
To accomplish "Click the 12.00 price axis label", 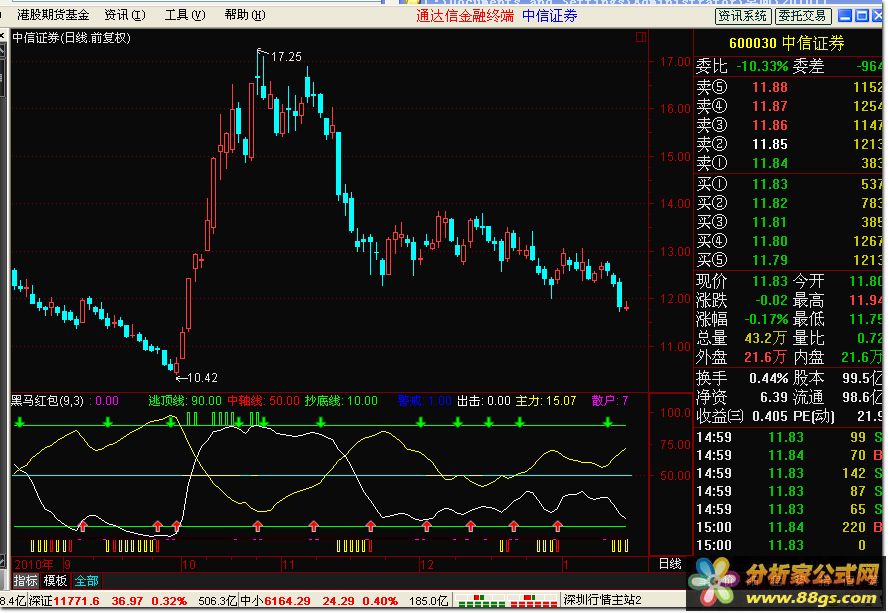I will 675,299.
